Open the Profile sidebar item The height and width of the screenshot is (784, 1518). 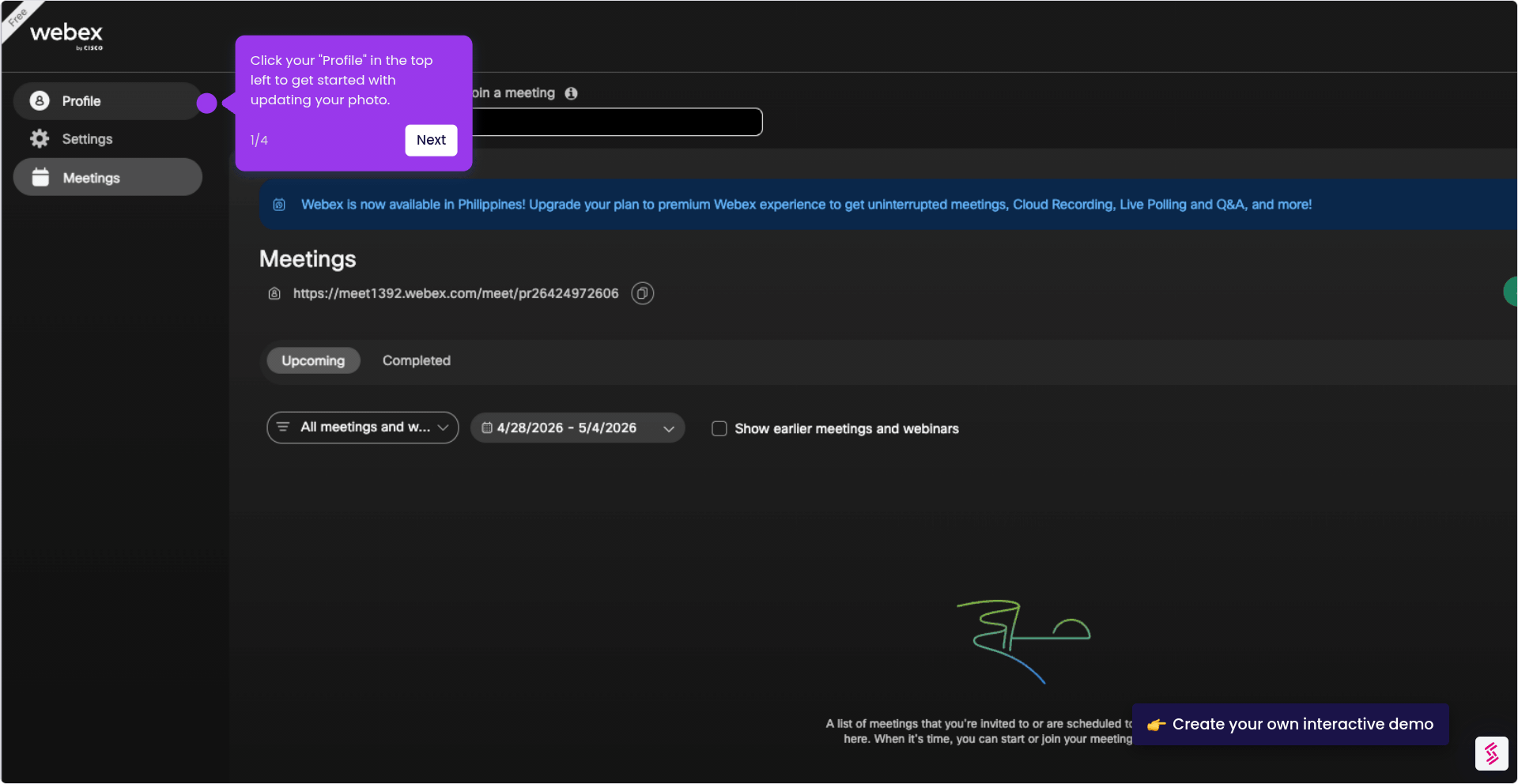pyautogui.click(x=108, y=101)
